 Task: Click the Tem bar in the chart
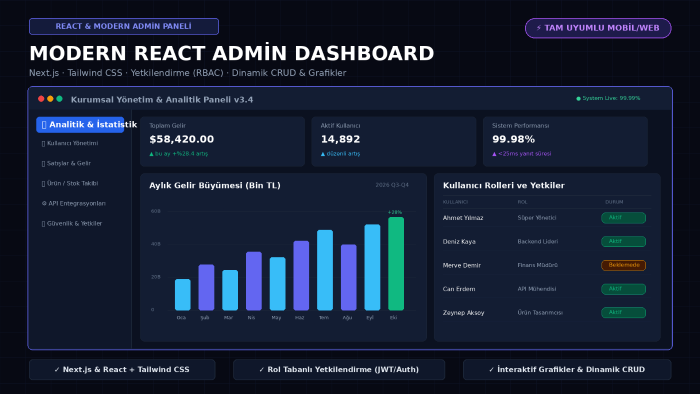(x=325, y=270)
